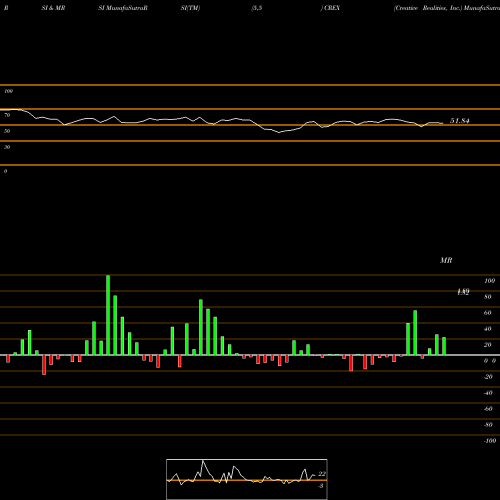The height and width of the screenshot is (500, 500).
Task: Click the end of the RSI line near 51.84
Action: tap(443, 123)
